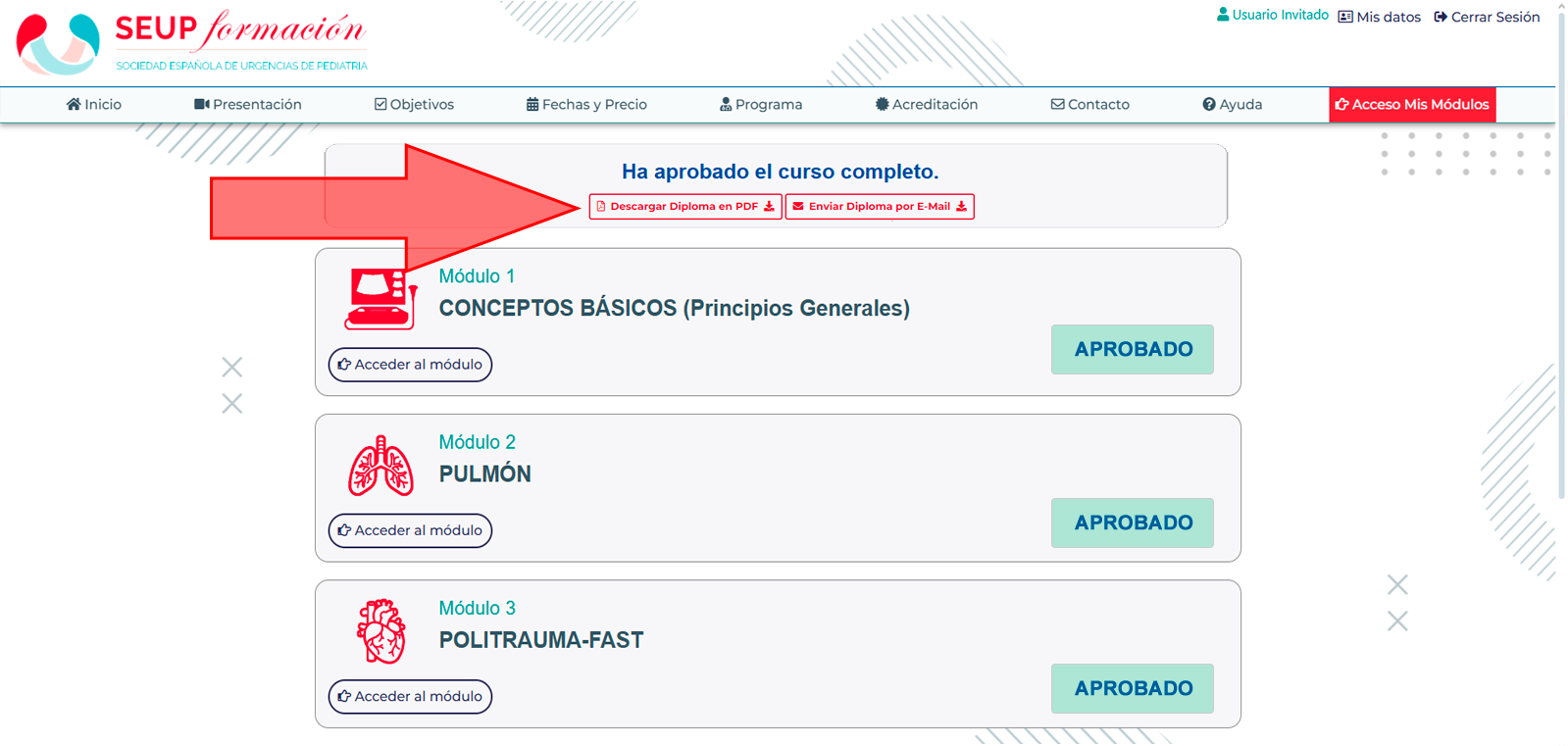Download the diploma as PDF
1568x746 pixels.
tap(685, 207)
